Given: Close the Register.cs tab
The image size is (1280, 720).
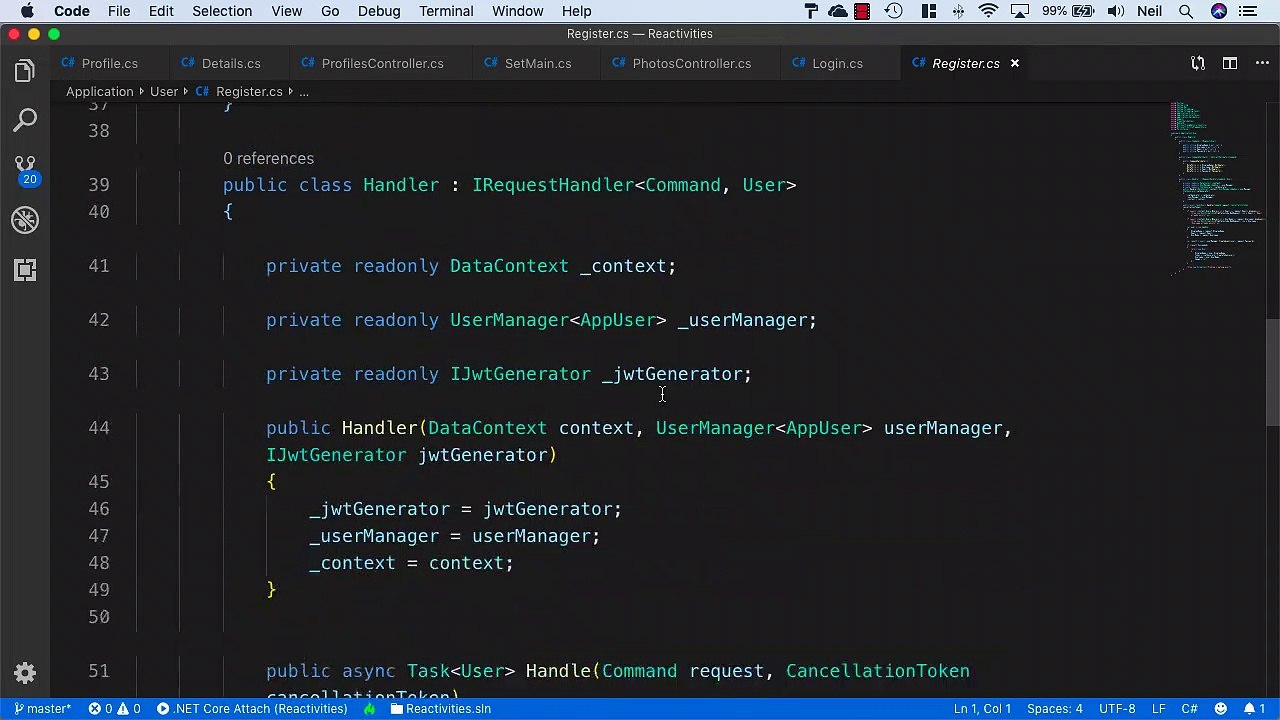Looking at the screenshot, I should click(x=1014, y=63).
